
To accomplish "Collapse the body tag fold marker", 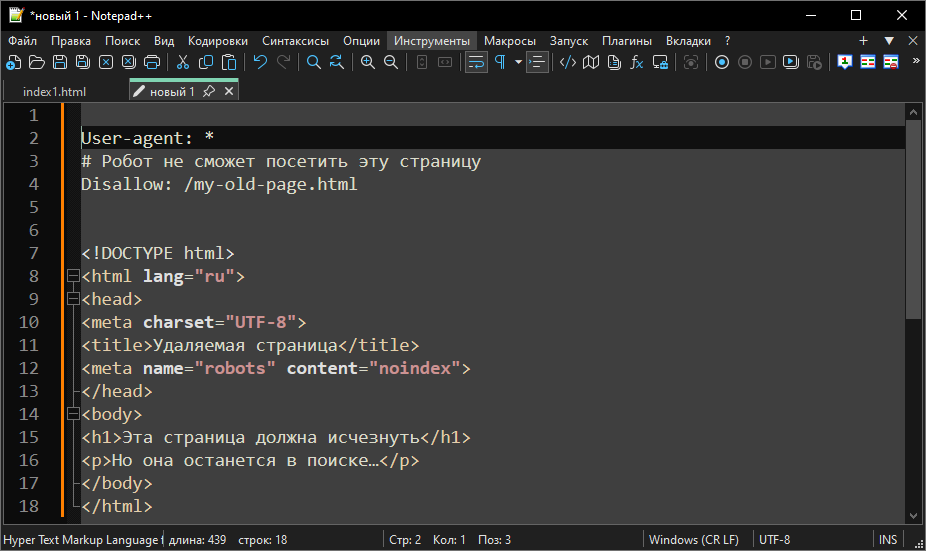I will pos(71,414).
